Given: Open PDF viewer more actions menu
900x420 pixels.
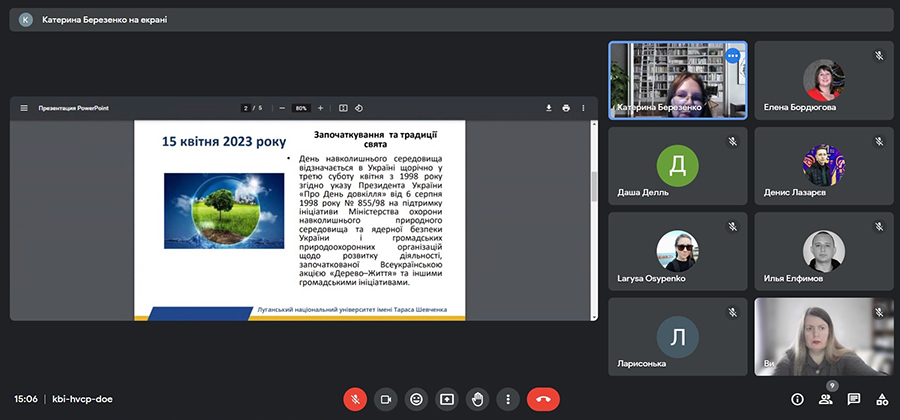Looking at the screenshot, I should pyautogui.click(x=584, y=108).
